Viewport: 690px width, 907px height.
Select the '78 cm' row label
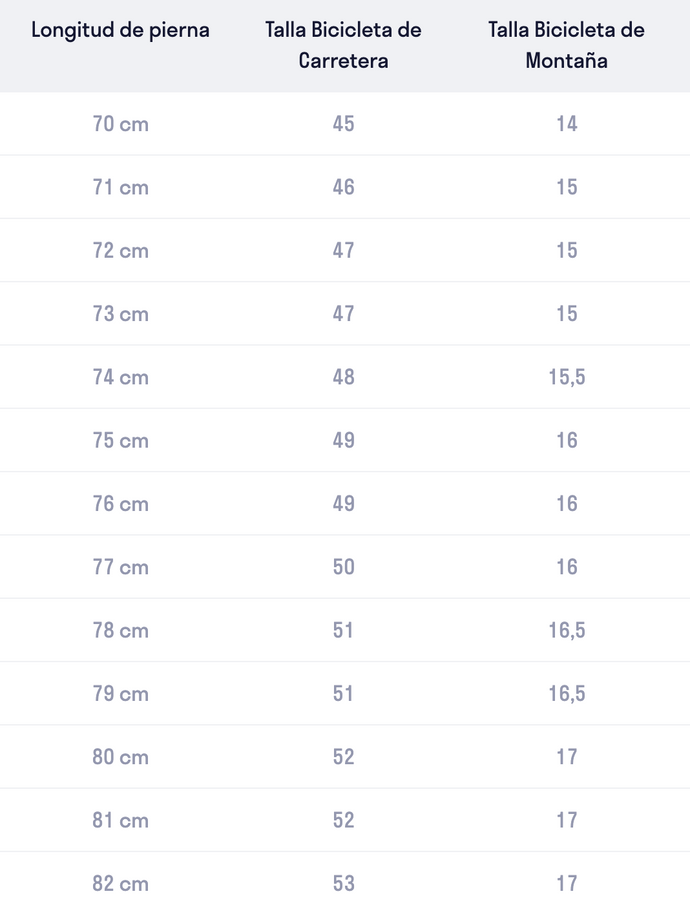tap(120, 630)
